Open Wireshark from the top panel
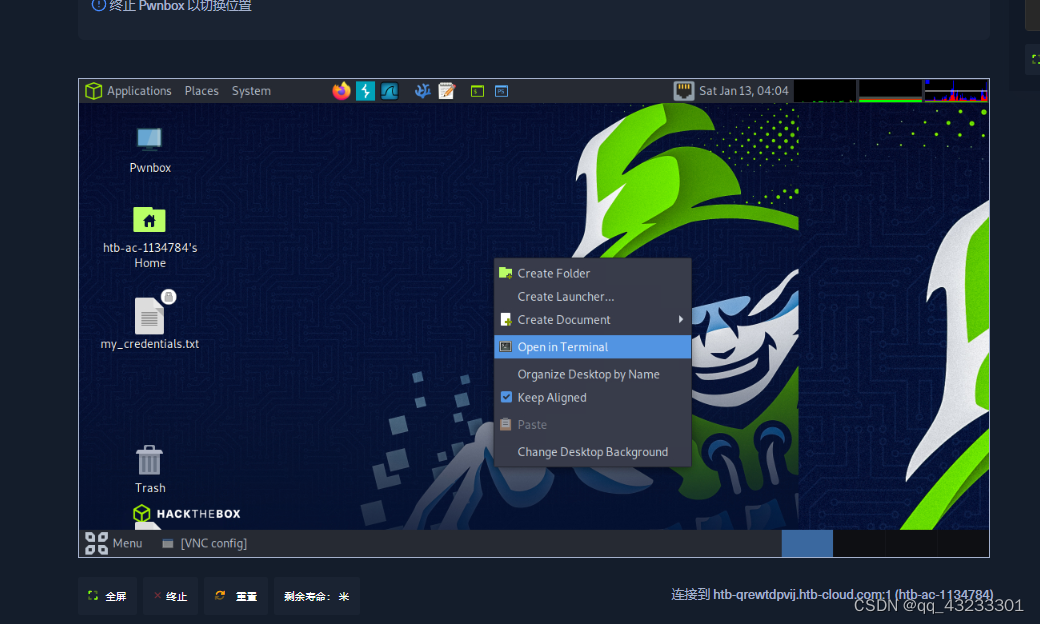Image resolution: width=1040 pixels, height=624 pixels. [389, 90]
